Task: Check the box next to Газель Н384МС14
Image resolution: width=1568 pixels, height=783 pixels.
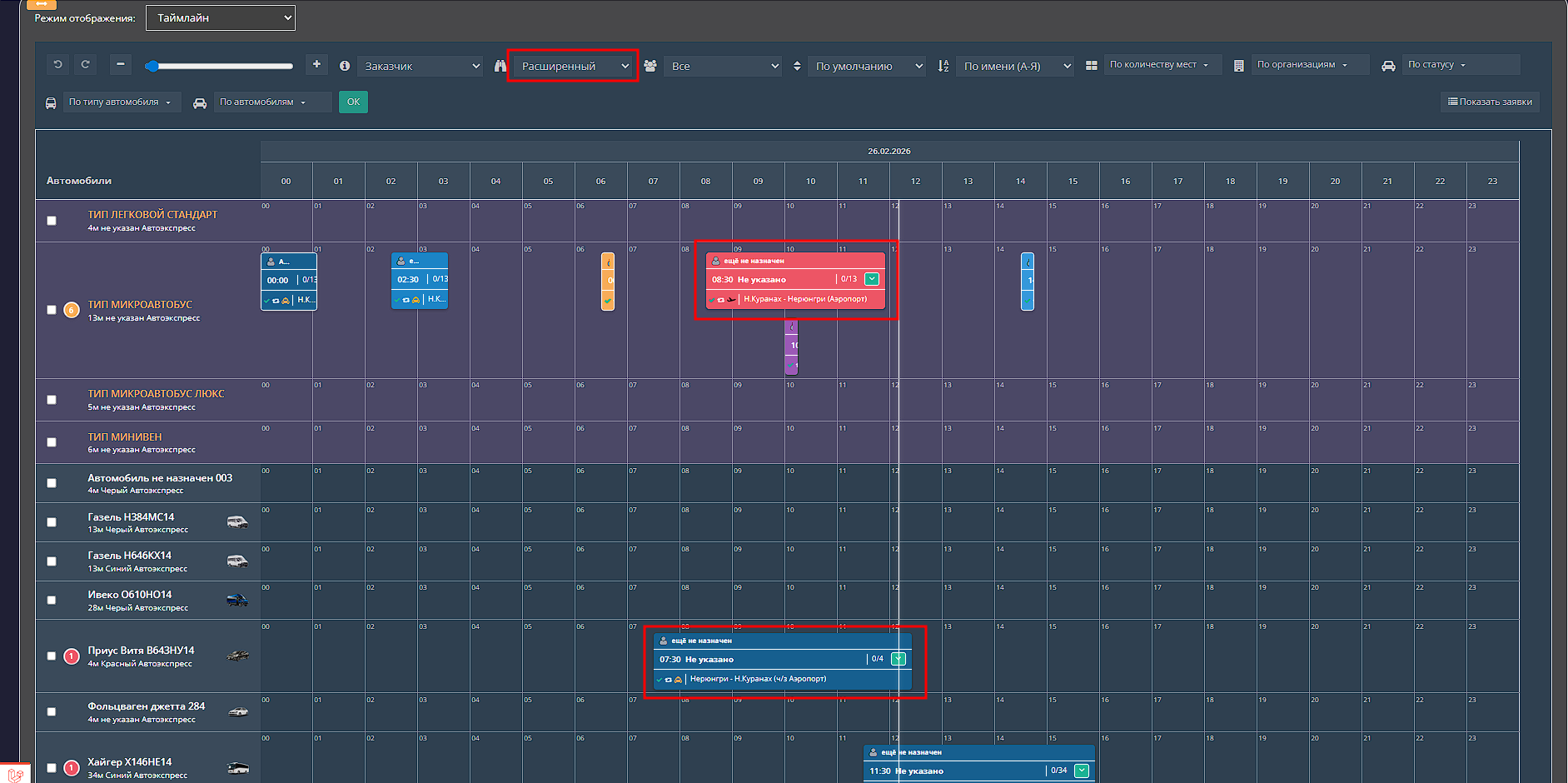Action: click(52, 522)
